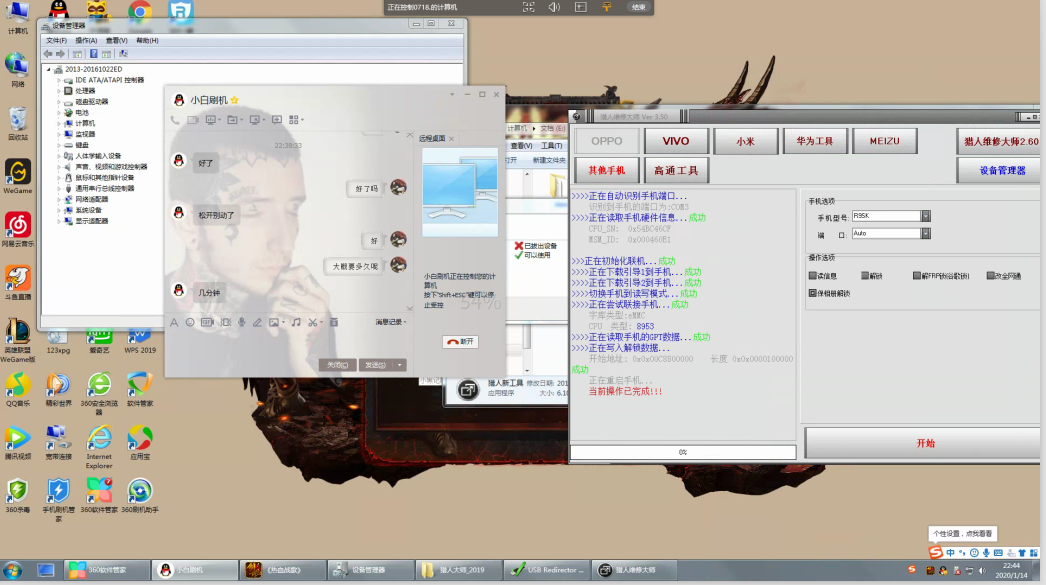This screenshot has height=585, width=1046.
Task: Open the port Auto dropdown
Action: coord(925,233)
